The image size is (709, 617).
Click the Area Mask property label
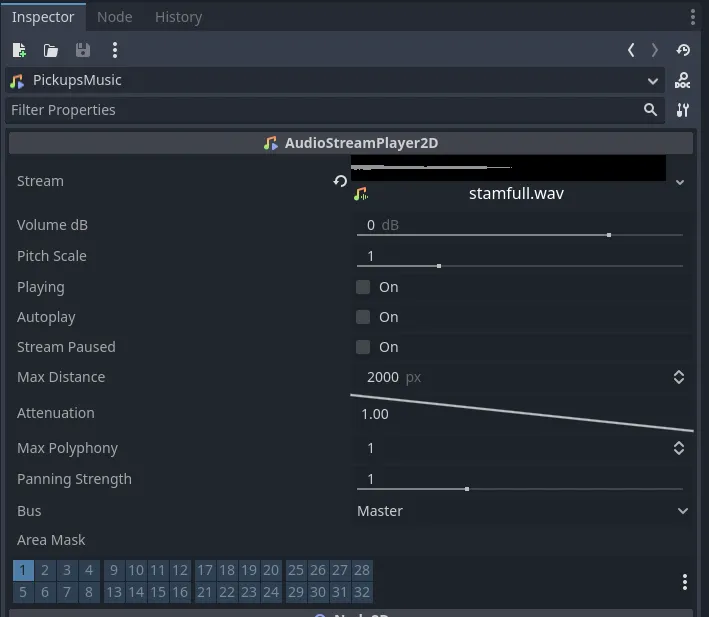coord(51,540)
